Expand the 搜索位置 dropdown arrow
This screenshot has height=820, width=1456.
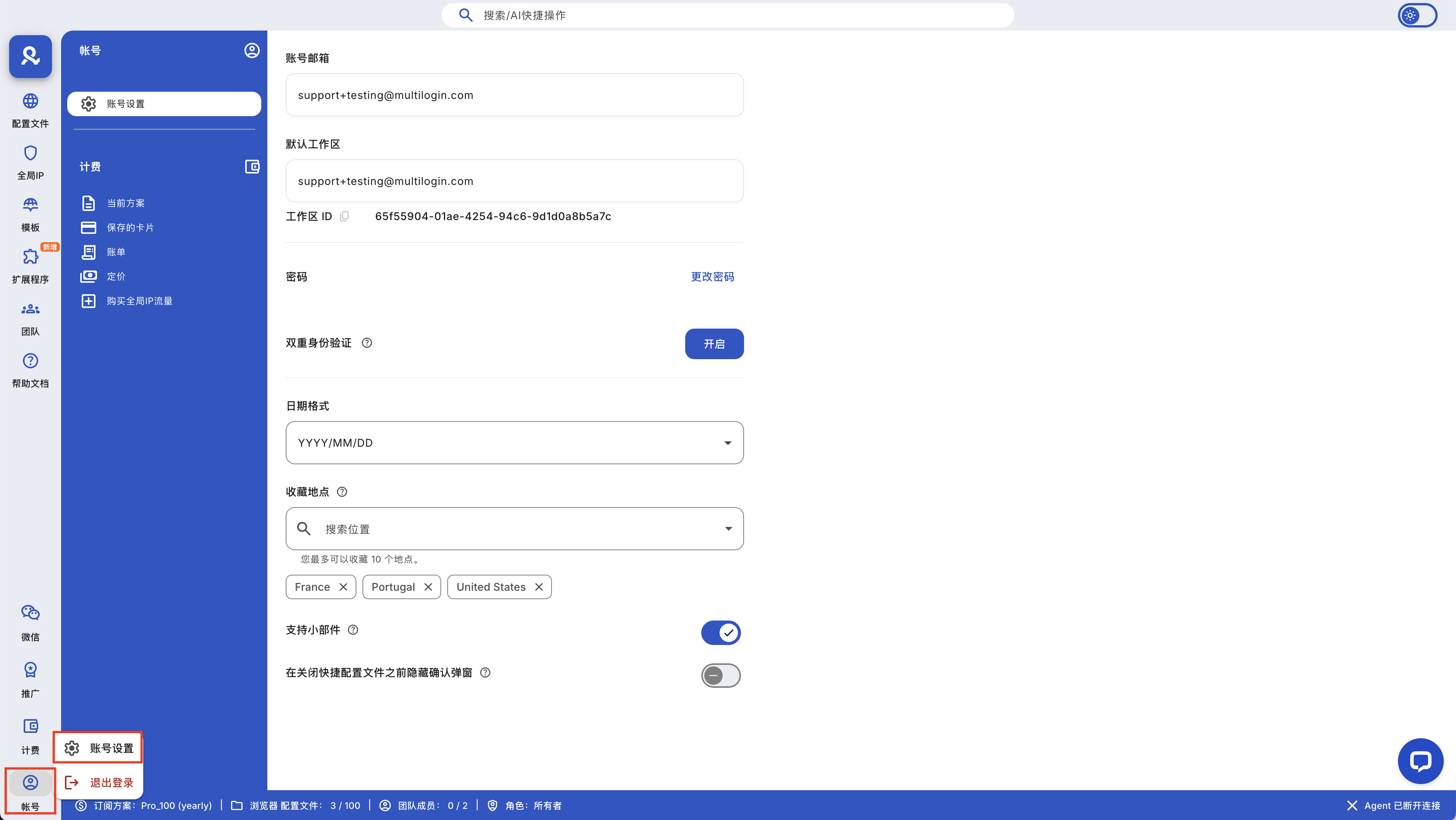coord(728,529)
